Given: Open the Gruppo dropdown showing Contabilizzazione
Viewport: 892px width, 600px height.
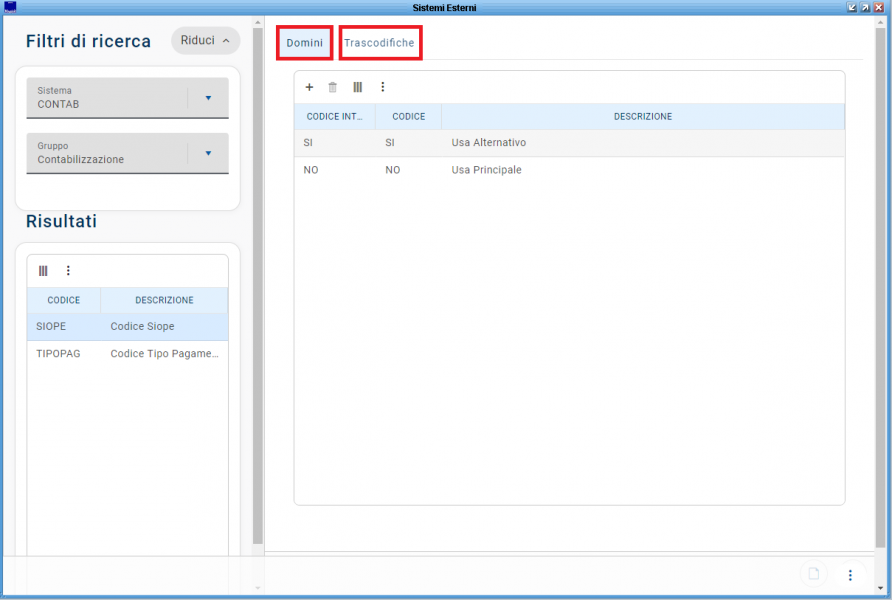Looking at the screenshot, I should point(127,153).
